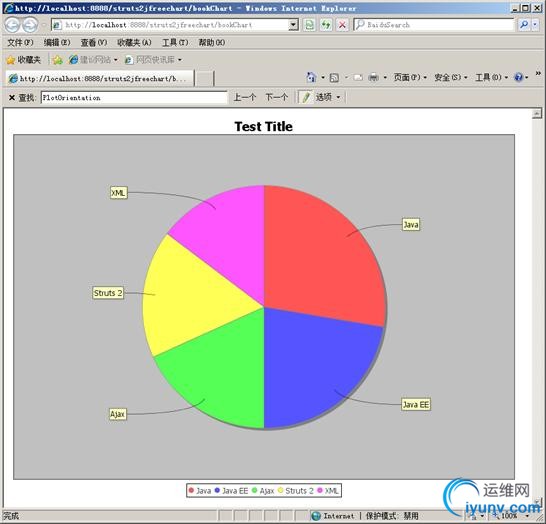Click the Find field containing PlotOrientation

click(134, 97)
